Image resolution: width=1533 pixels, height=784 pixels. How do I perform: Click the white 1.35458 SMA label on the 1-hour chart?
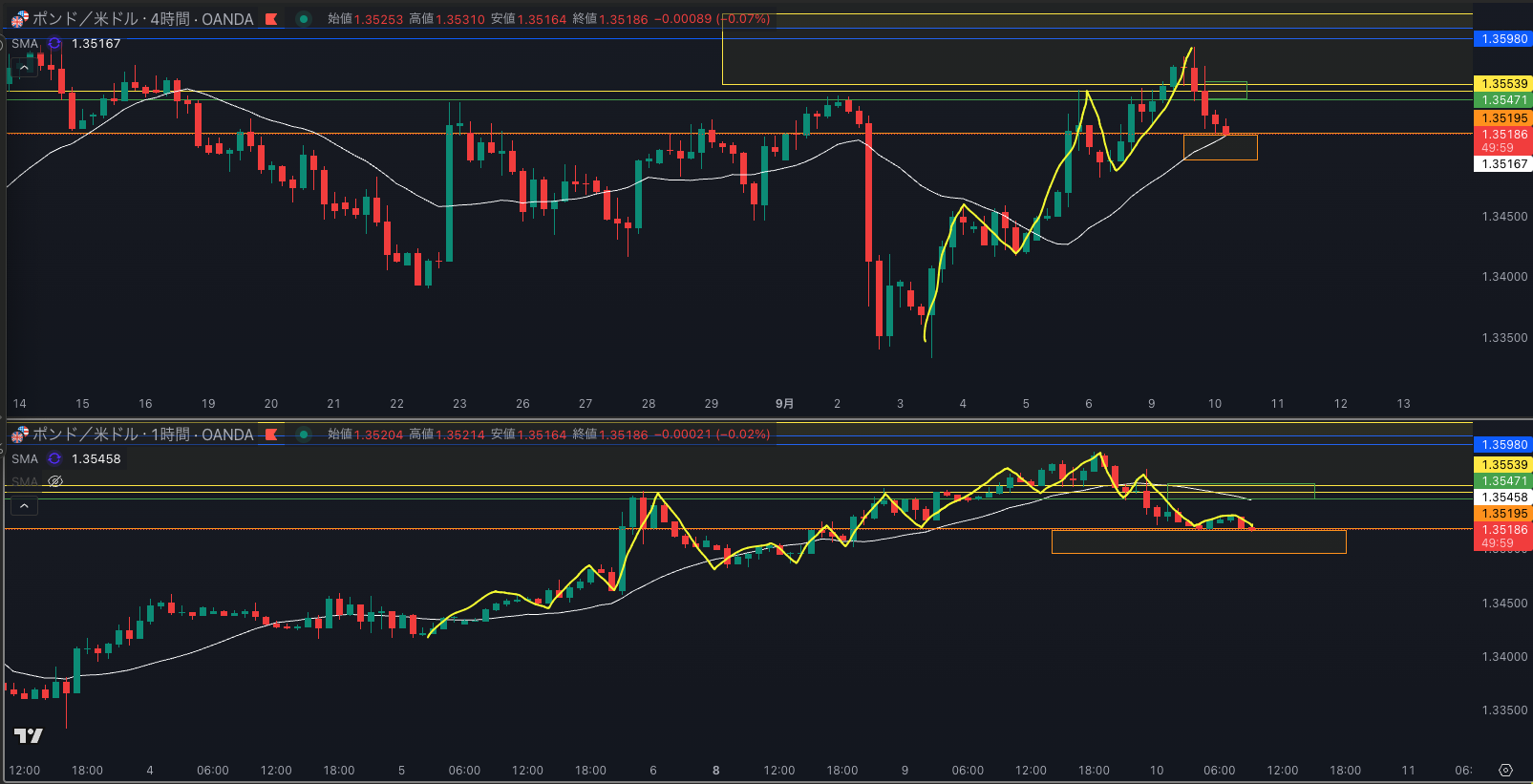[1503, 498]
